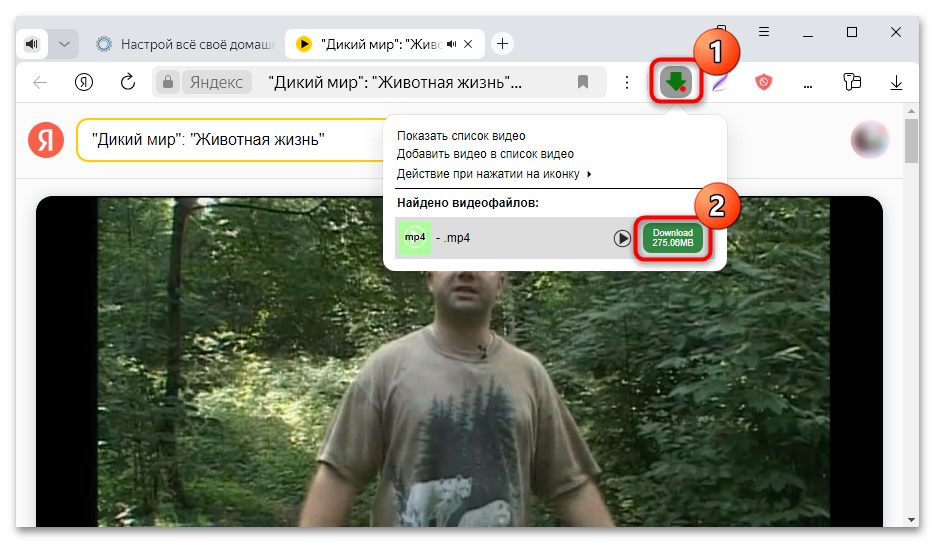Open the browser hamburger menu
Screen dimensions: 935x543
click(x=764, y=32)
